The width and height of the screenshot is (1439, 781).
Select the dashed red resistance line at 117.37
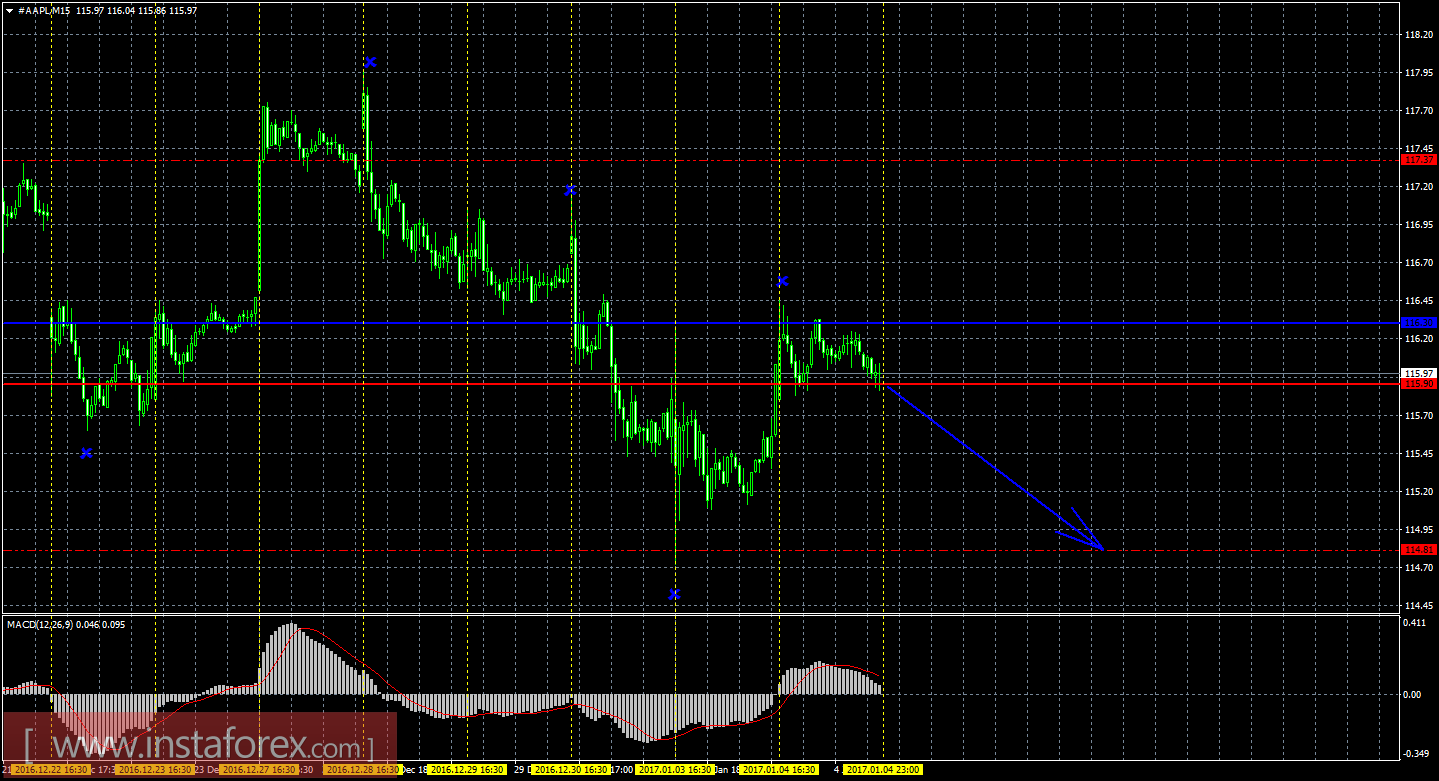pyautogui.click(x=700, y=160)
